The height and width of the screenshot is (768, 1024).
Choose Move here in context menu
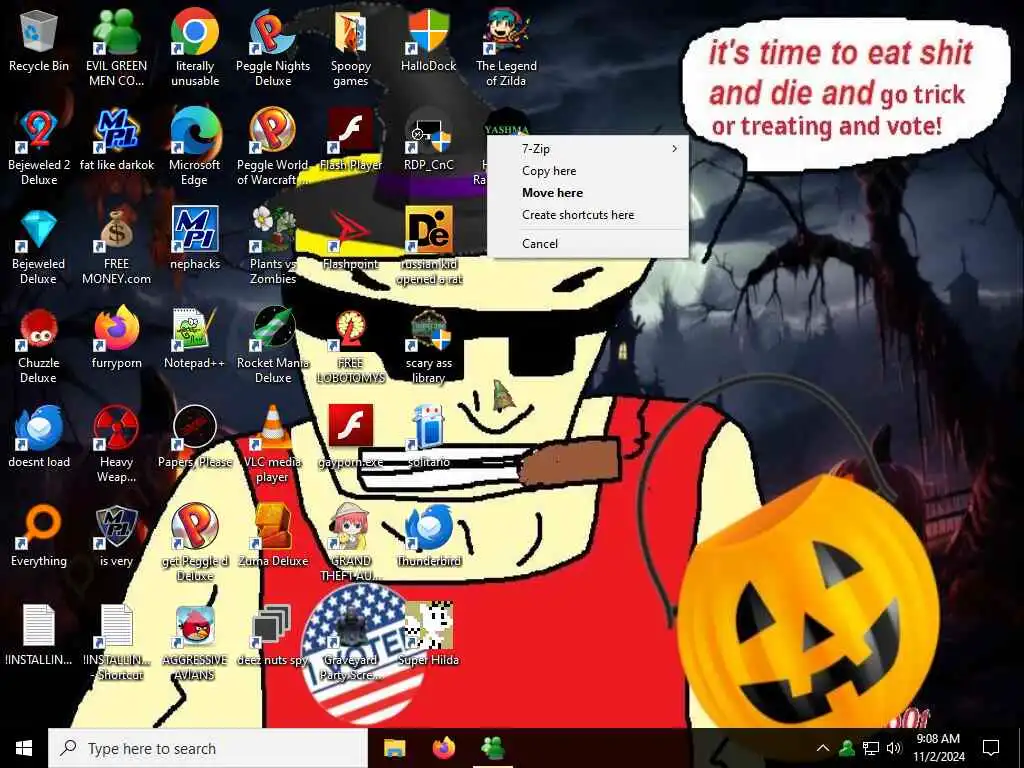(x=588, y=193)
